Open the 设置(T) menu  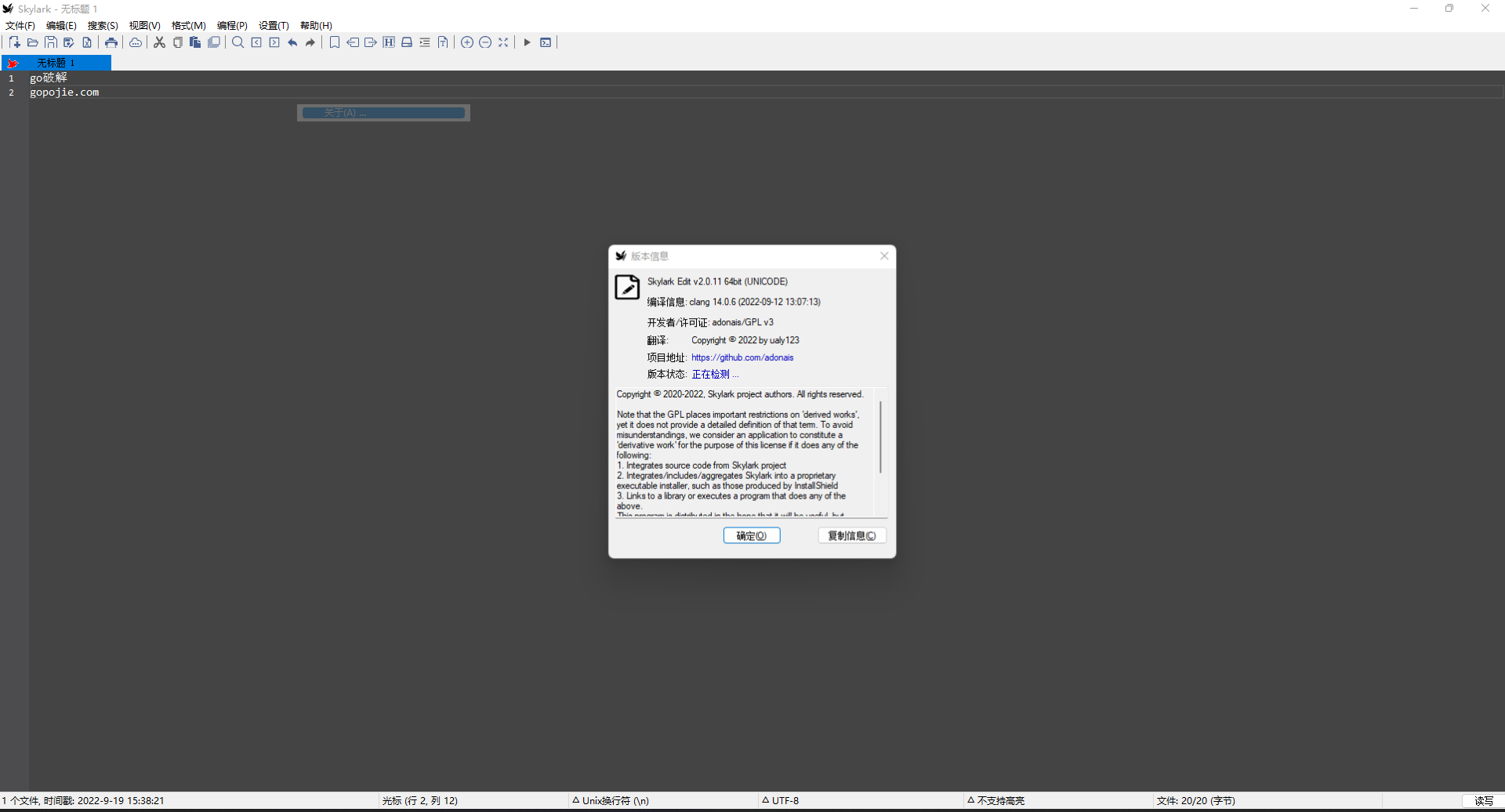click(x=274, y=26)
